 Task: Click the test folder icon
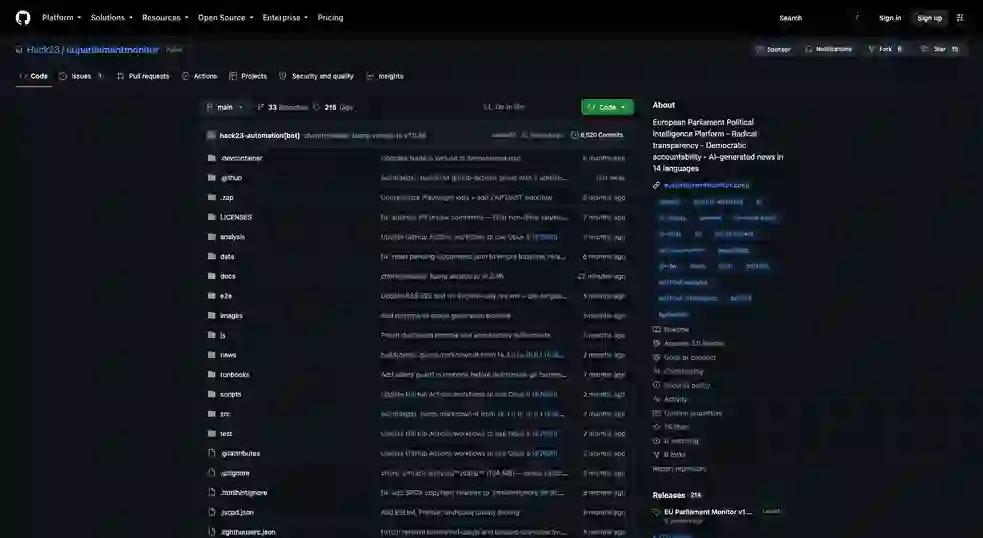click(211, 433)
